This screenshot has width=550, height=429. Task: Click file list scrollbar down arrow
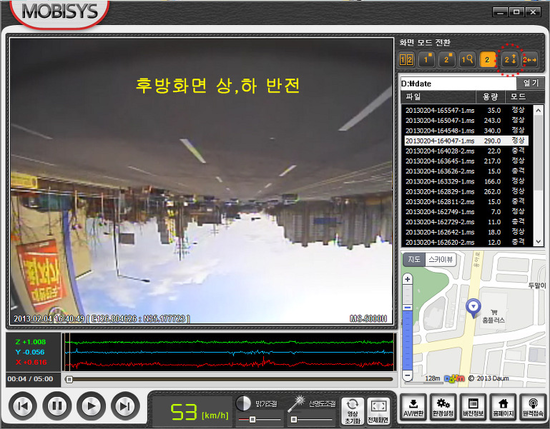[538, 241]
